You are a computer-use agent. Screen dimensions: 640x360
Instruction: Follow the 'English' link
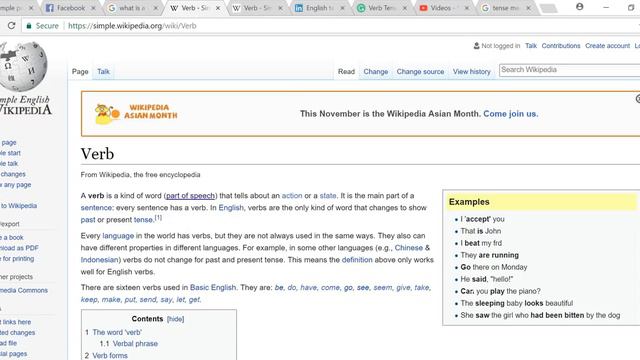[231, 207]
